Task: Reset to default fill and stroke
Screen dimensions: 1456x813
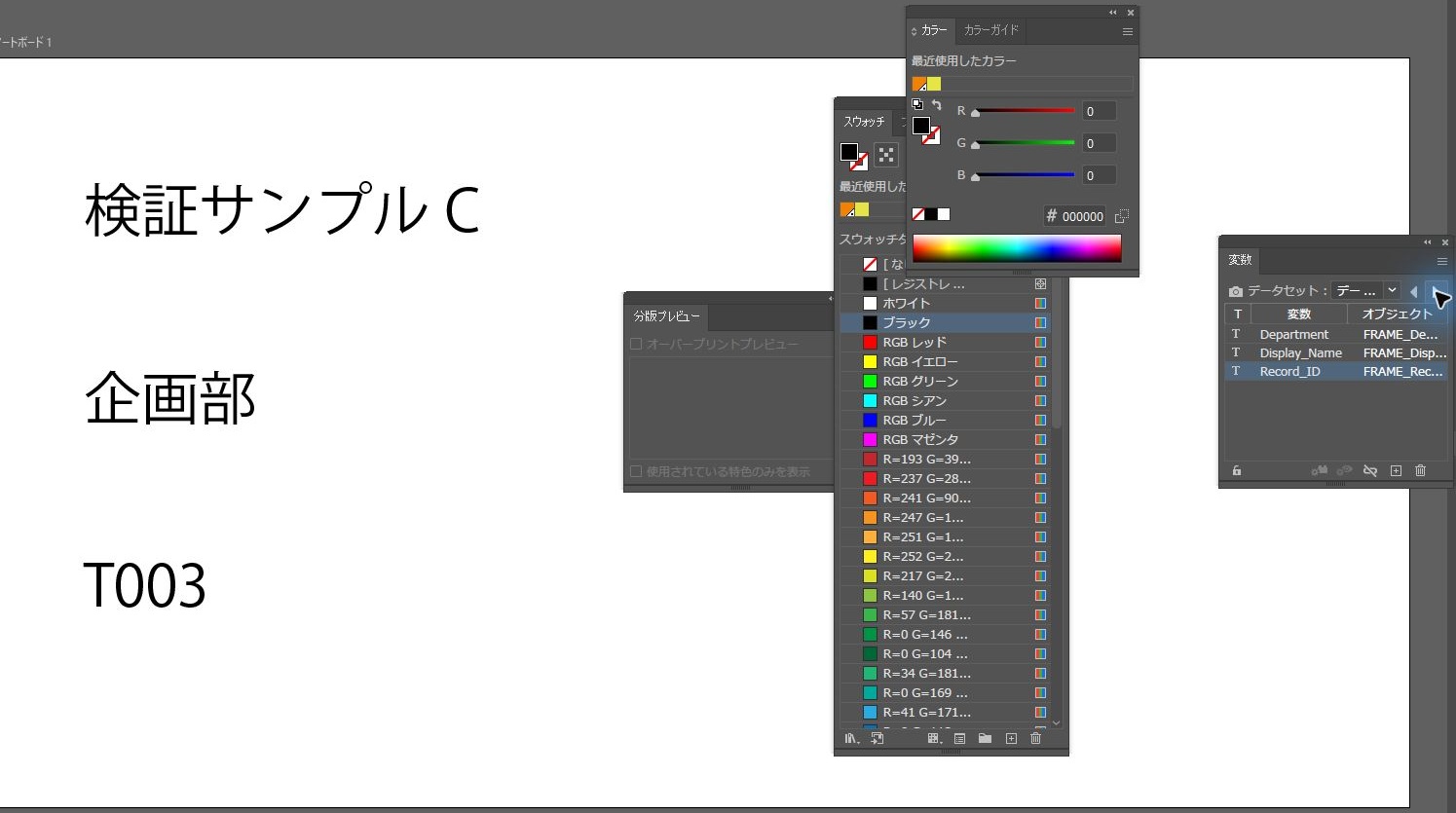Action: coord(917,104)
